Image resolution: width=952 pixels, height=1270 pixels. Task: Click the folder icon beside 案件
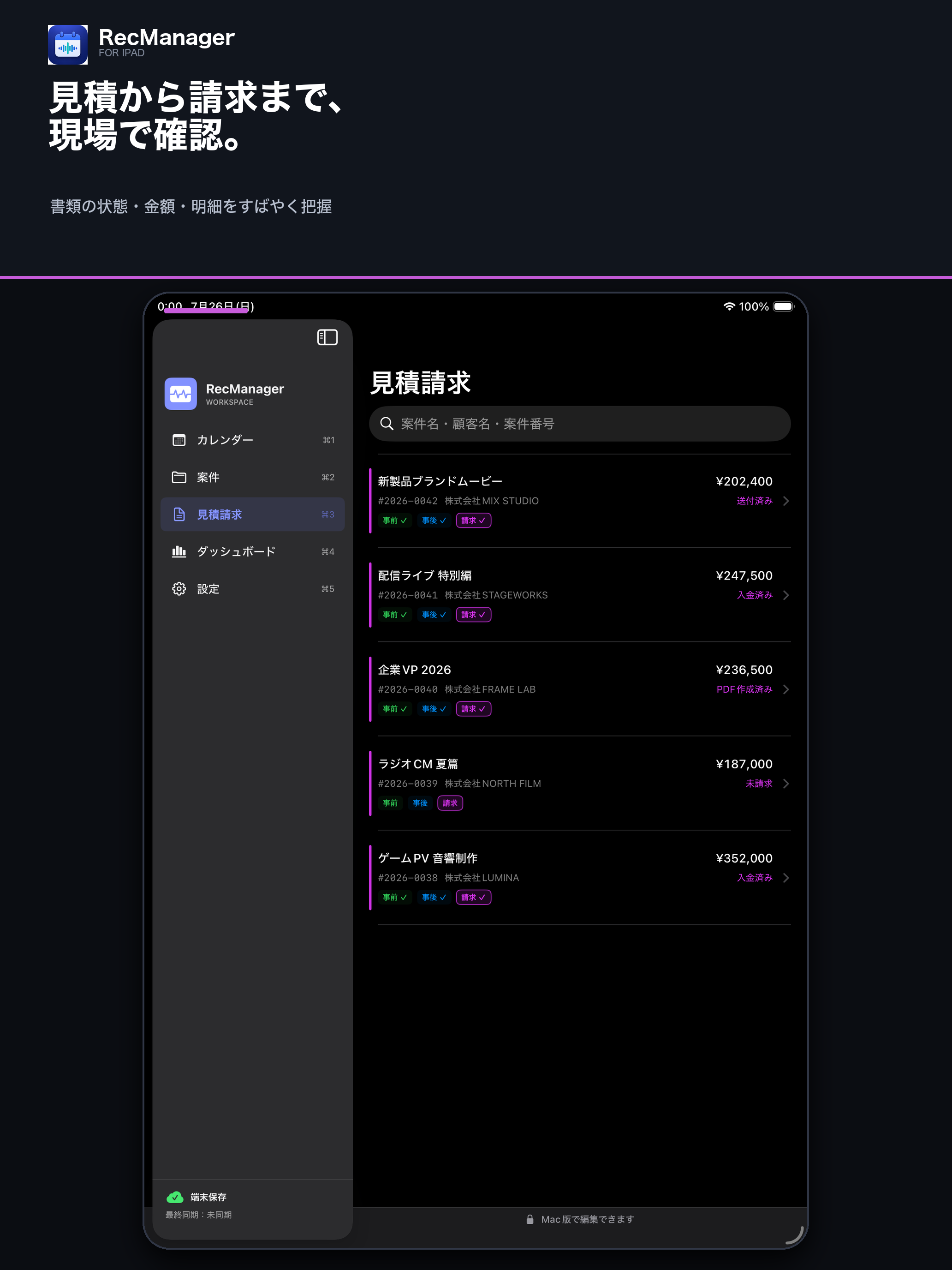(179, 477)
